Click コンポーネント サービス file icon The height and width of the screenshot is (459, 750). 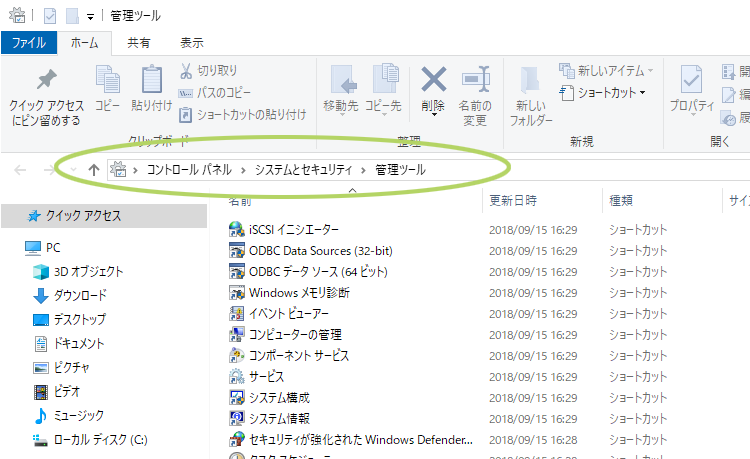pyautogui.click(x=237, y=356)
